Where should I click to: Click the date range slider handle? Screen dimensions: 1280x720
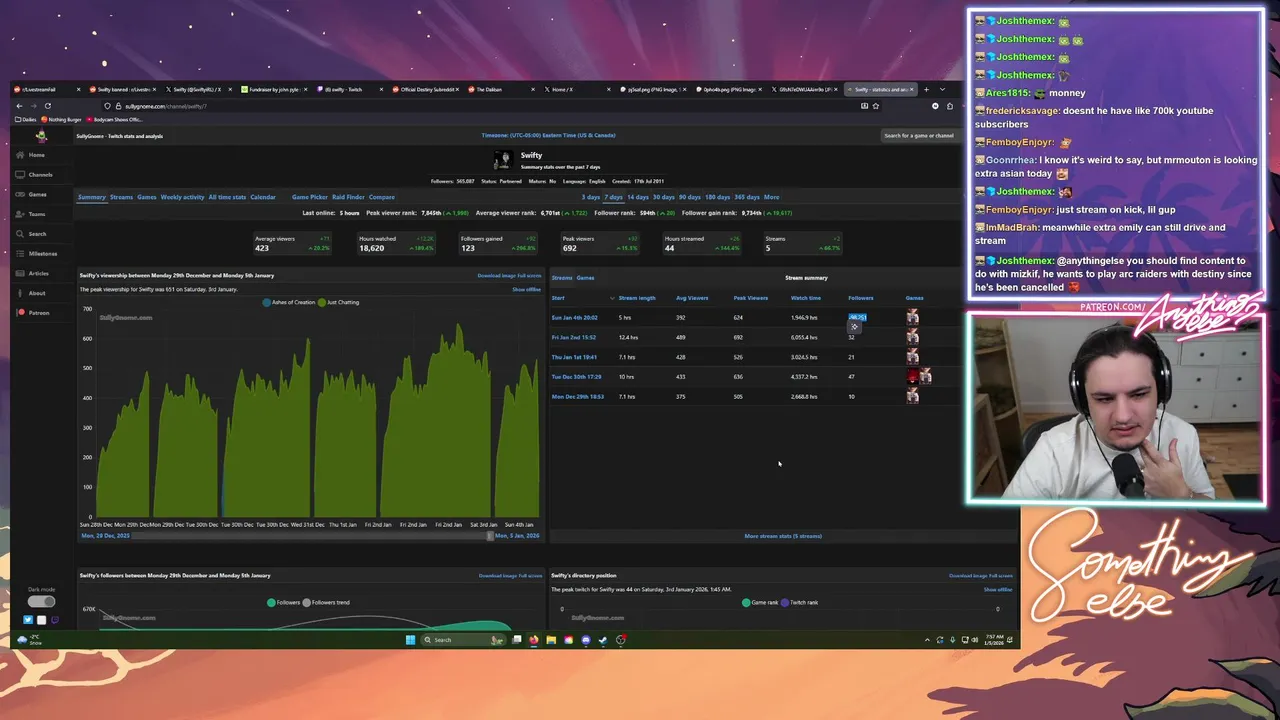coord(490,536)
